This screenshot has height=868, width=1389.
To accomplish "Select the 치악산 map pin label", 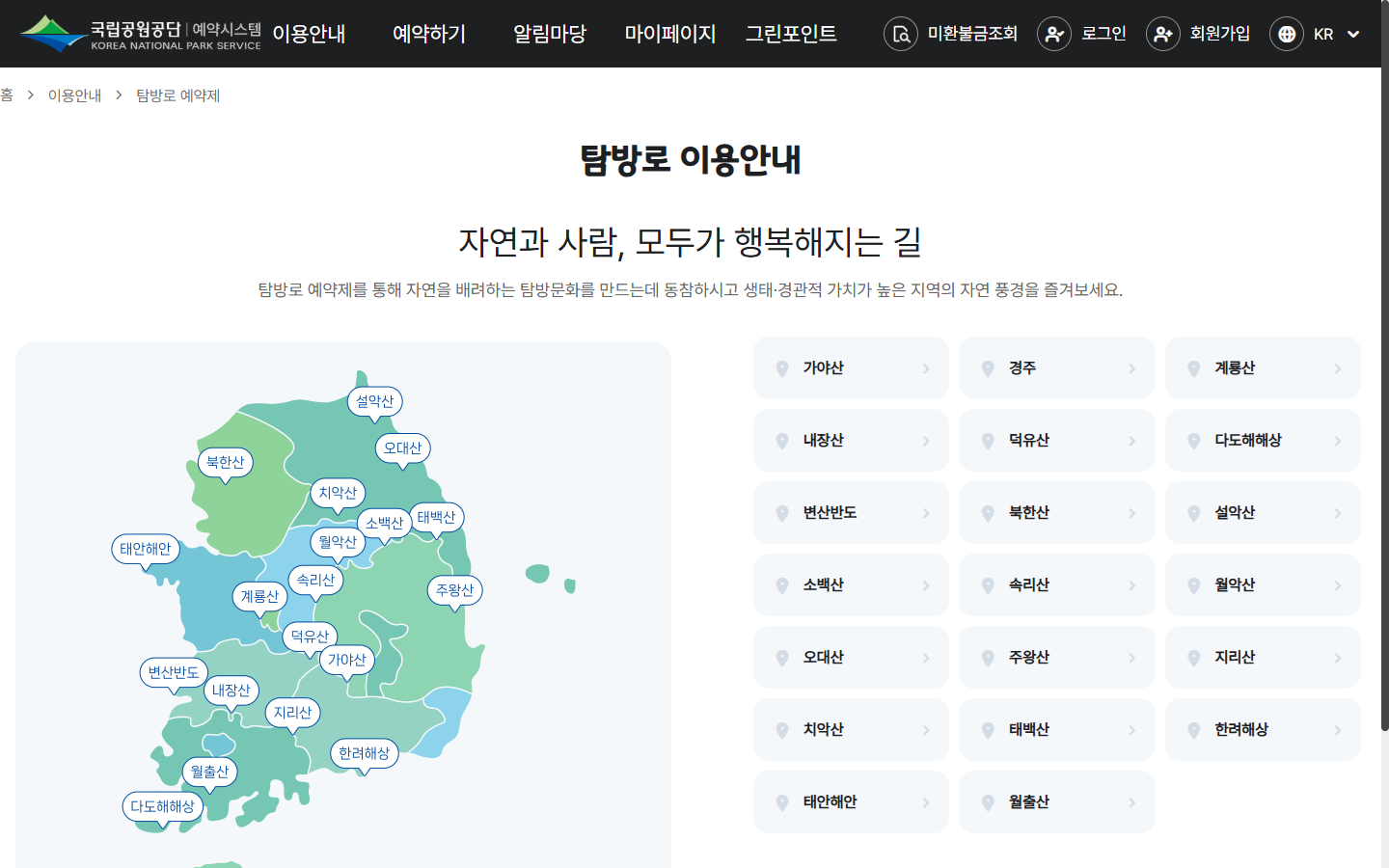I will tap(338, 493).
